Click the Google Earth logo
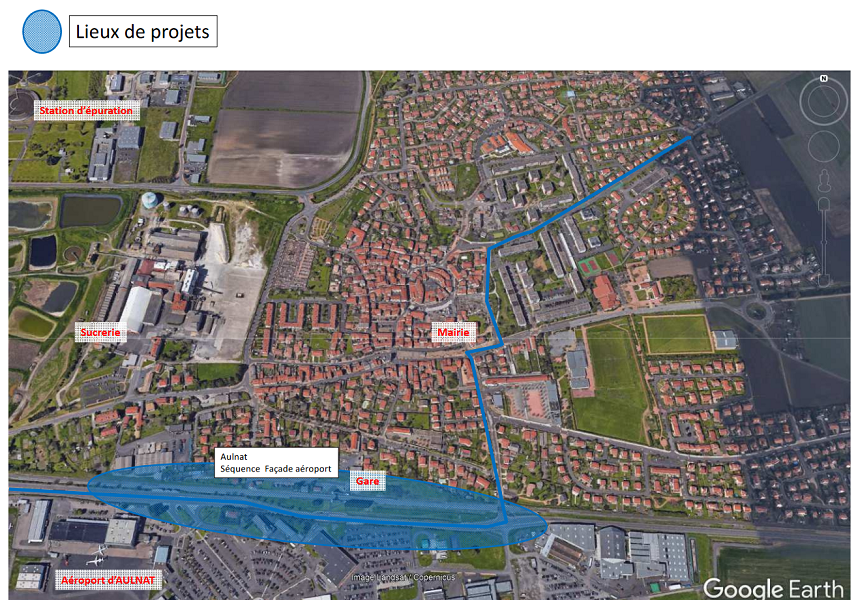The image size is (856, 600). [x=773, y=589]
